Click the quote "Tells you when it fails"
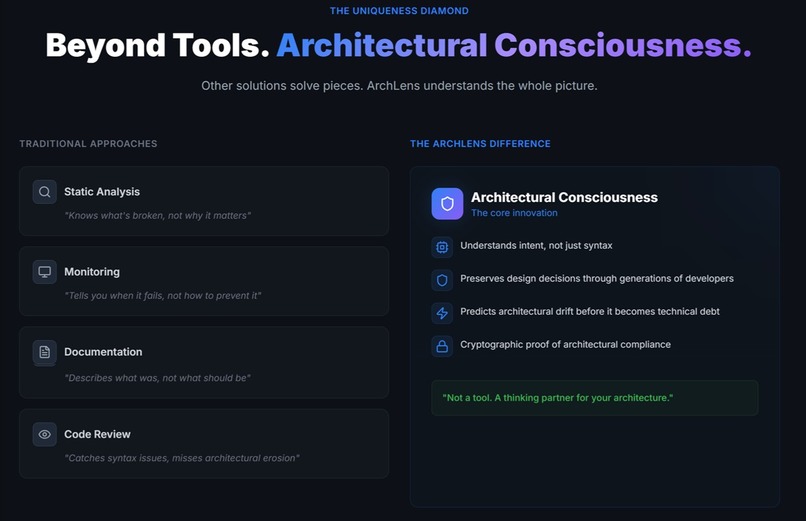Viewport: 806px width, 521px height. pyautogui.click(x=163, y=295)
